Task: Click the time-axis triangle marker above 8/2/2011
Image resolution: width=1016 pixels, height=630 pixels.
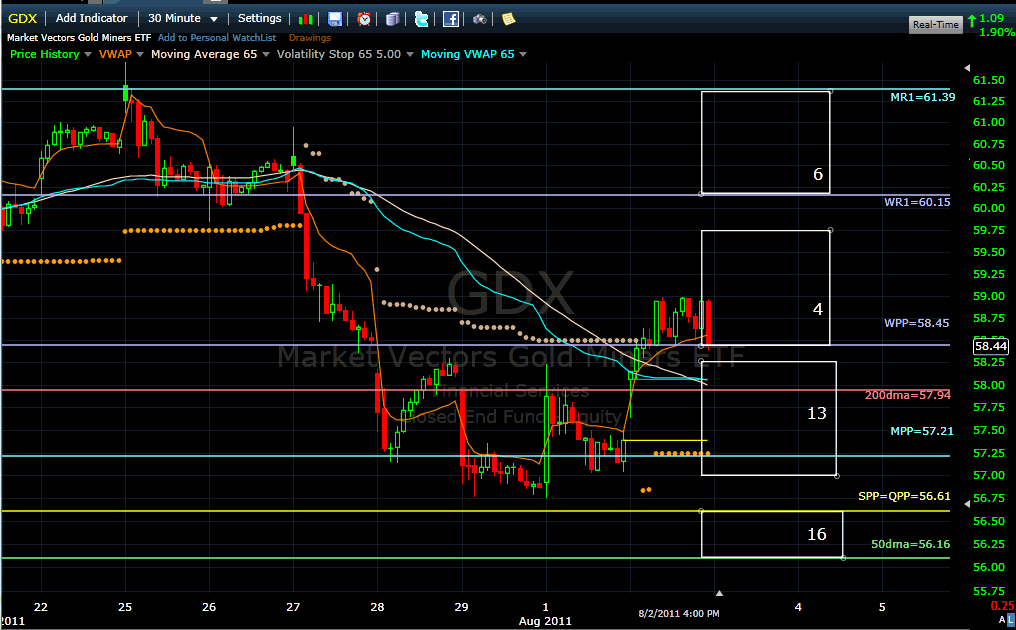Action: tap(719, 592)
